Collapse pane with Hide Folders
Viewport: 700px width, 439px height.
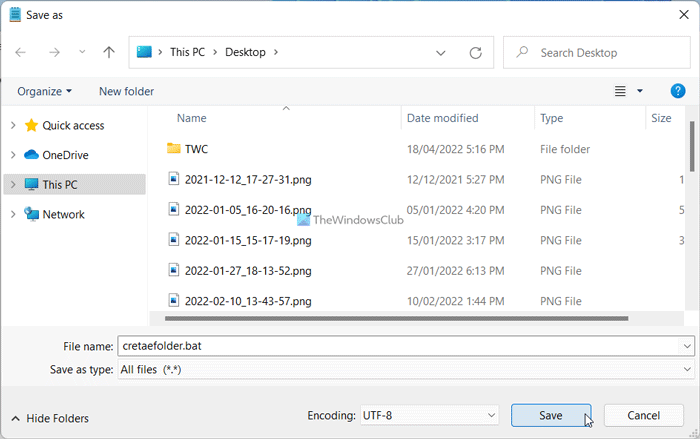tap(50, 418)
